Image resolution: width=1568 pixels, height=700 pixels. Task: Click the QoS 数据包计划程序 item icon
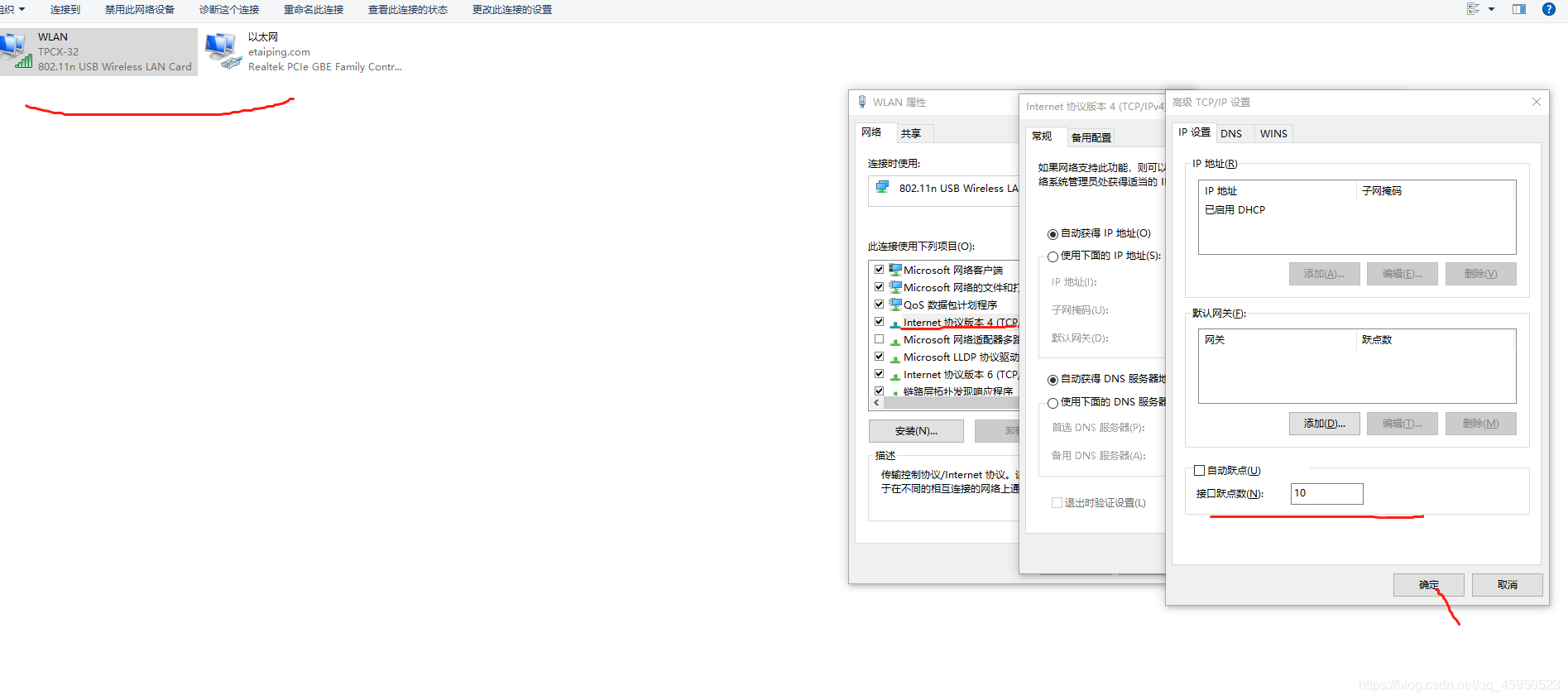pos(895,304)
